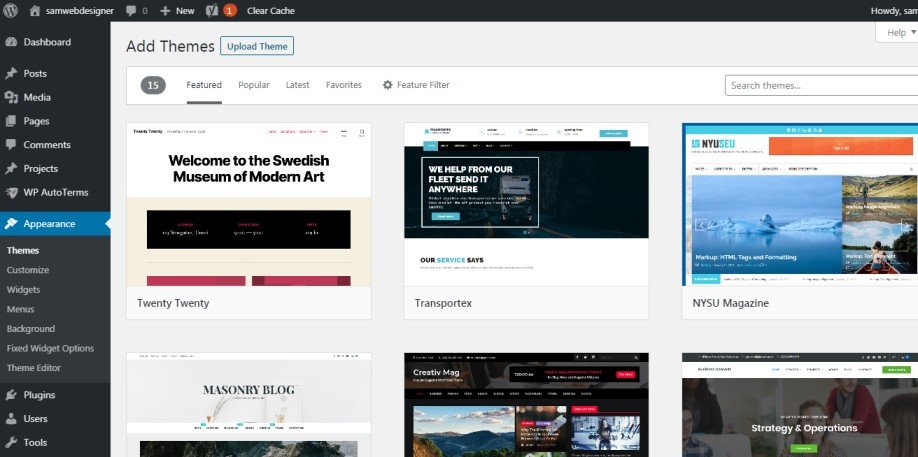The height and width of the screenshot is (457, 918).
Task: Select the Transportex theme thumbnail
Action: 526,204
